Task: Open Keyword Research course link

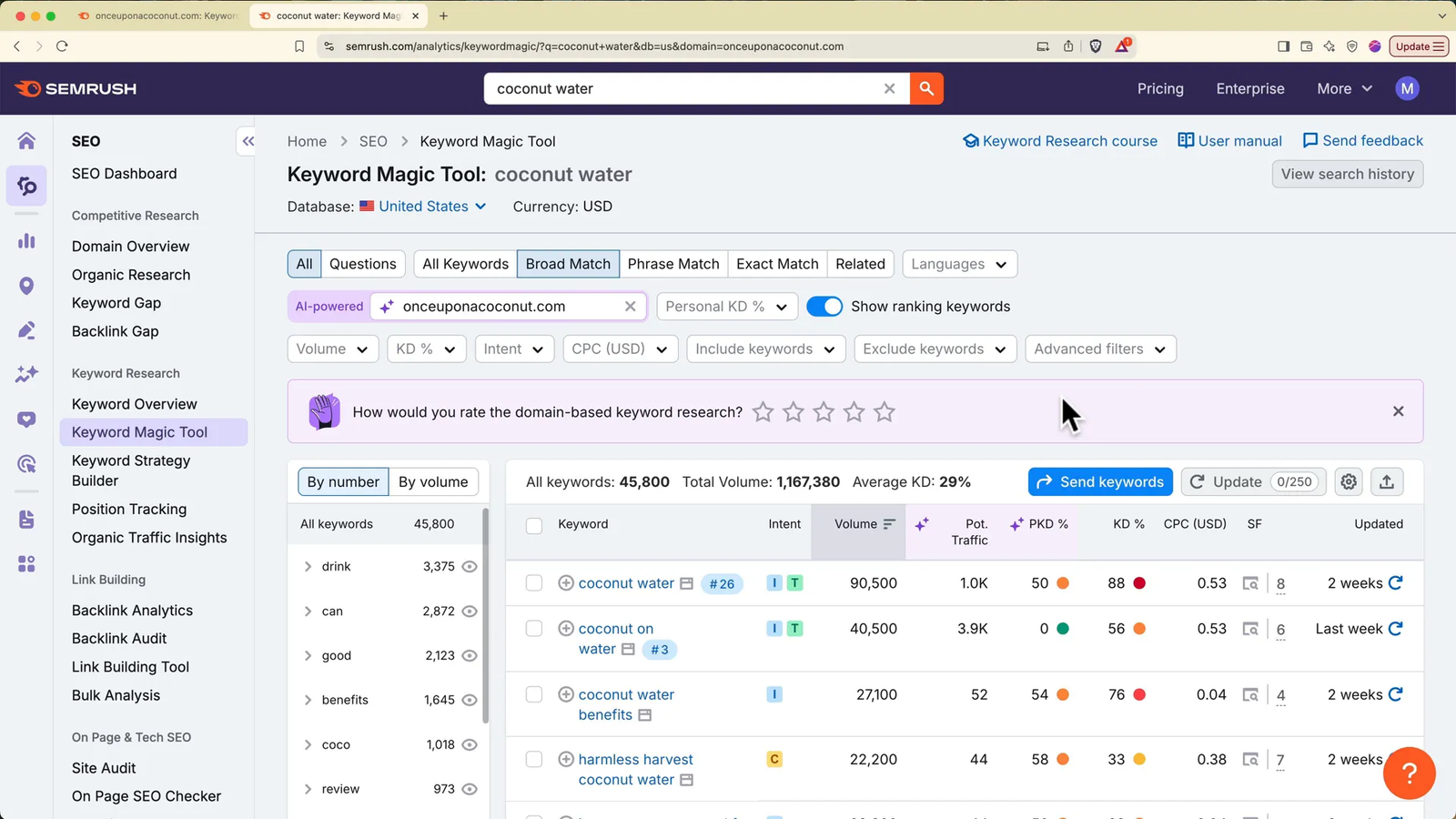Action: pos(1060,141)
